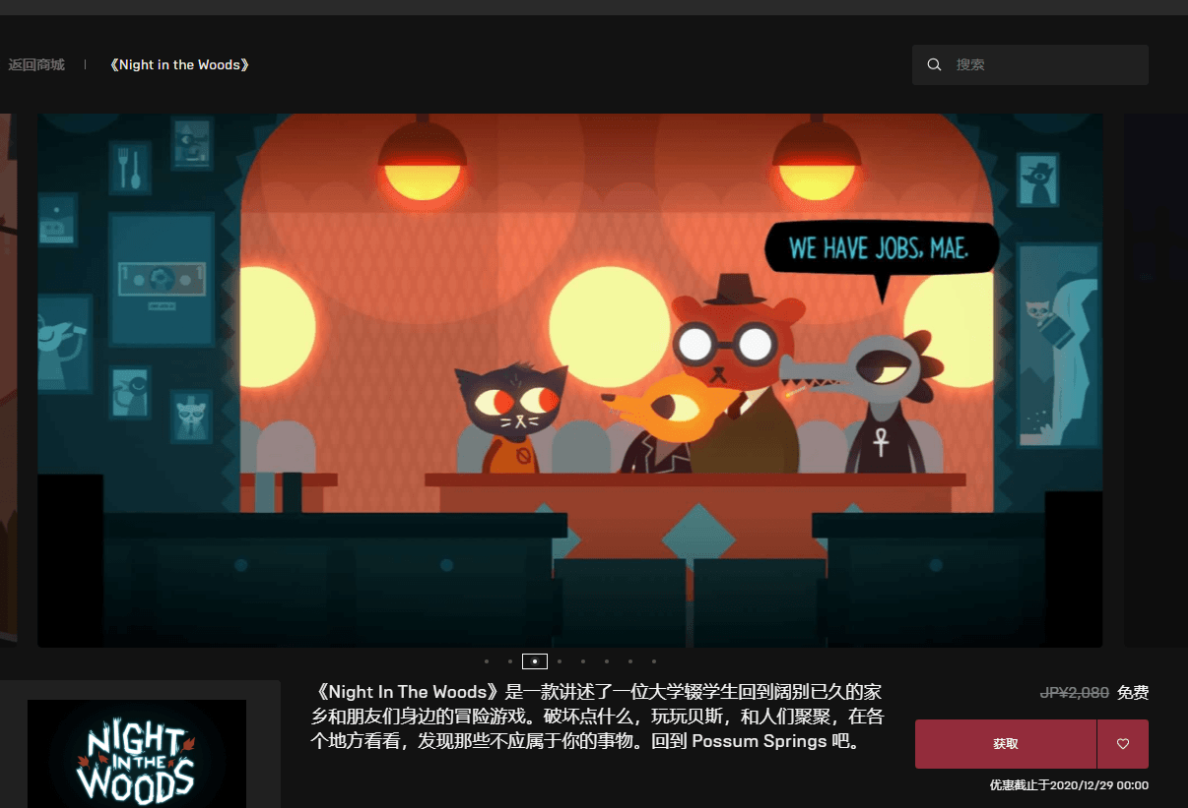Click the Night in the Woods logo image

pos(136,754)
